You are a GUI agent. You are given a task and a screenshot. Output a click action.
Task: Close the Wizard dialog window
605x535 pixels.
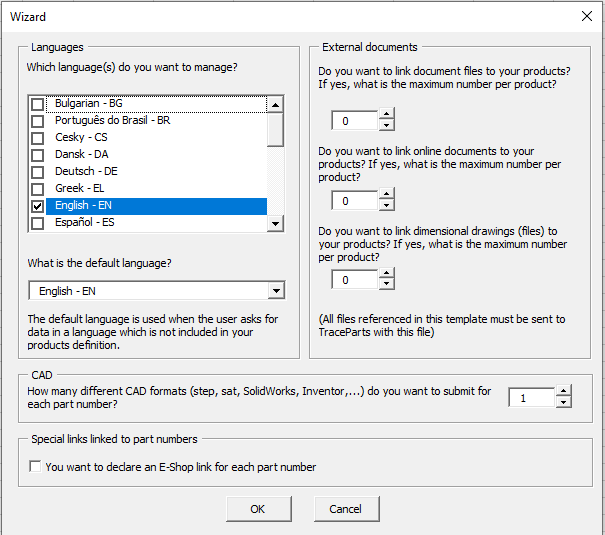tap(587, 16)
